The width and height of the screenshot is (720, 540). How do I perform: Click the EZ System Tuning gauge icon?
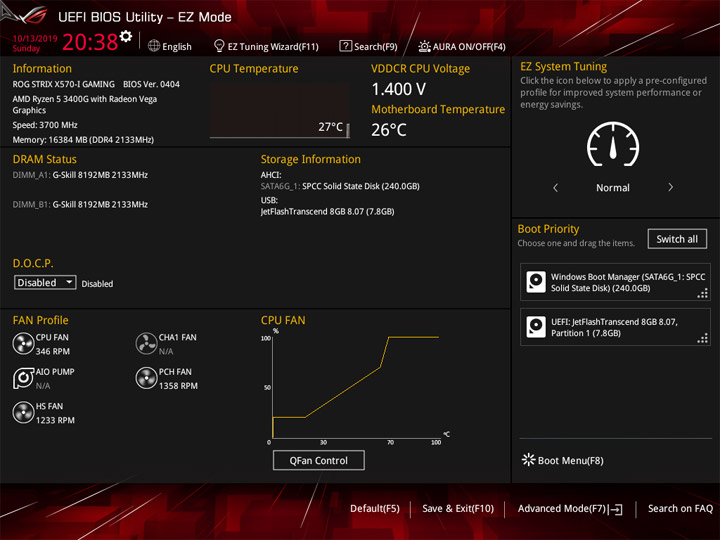coord(613,144)
